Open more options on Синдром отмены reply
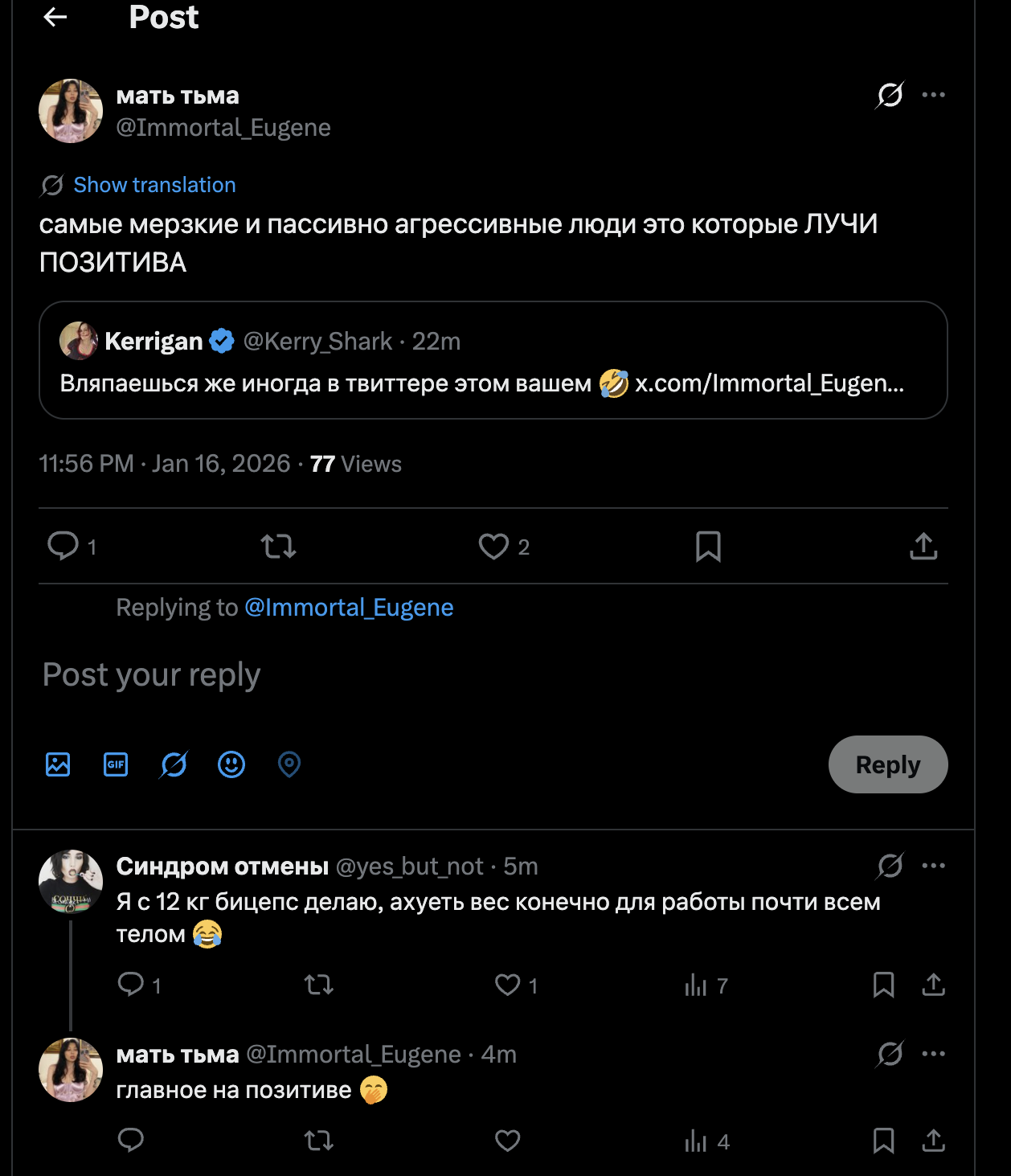The height and width of the screenshot is (1176, 1011). tap(933, 866)
